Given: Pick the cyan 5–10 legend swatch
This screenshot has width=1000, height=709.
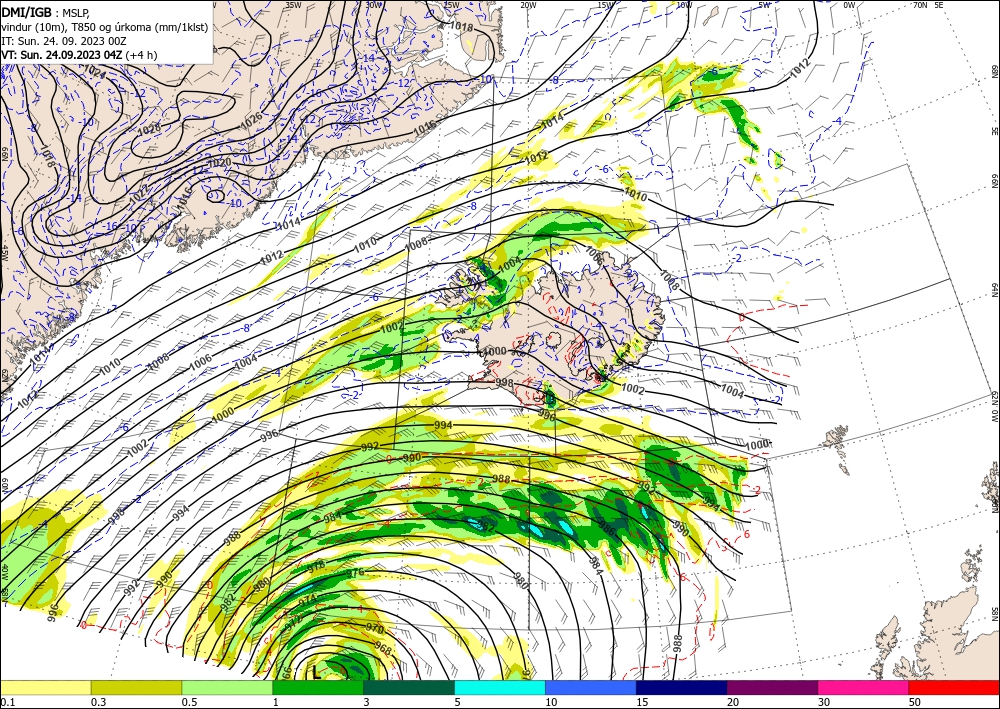Looking at the screenshot, I should pyautogui.click(x=500, y=687).
